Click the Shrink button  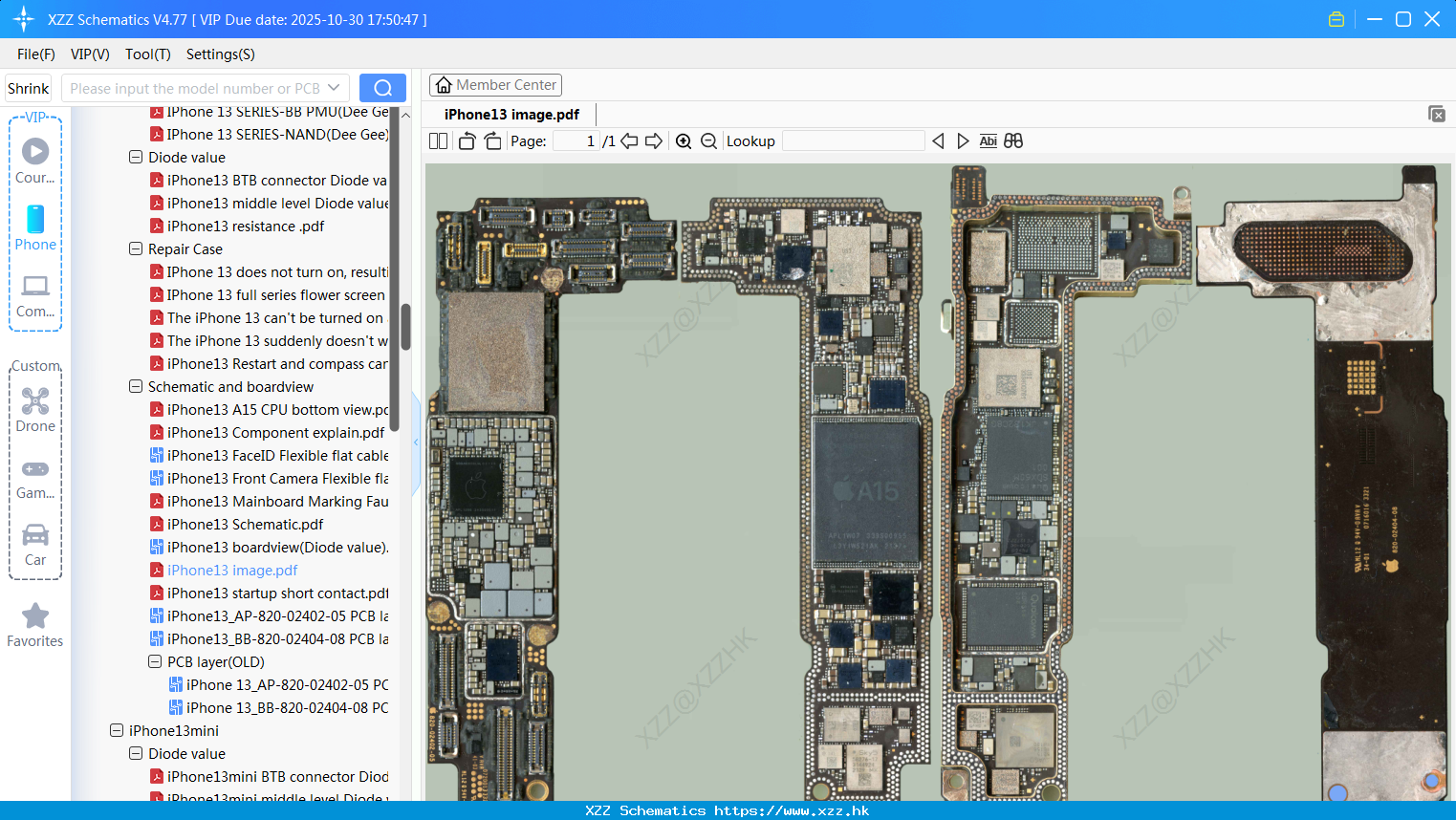[x=29, y=88]
